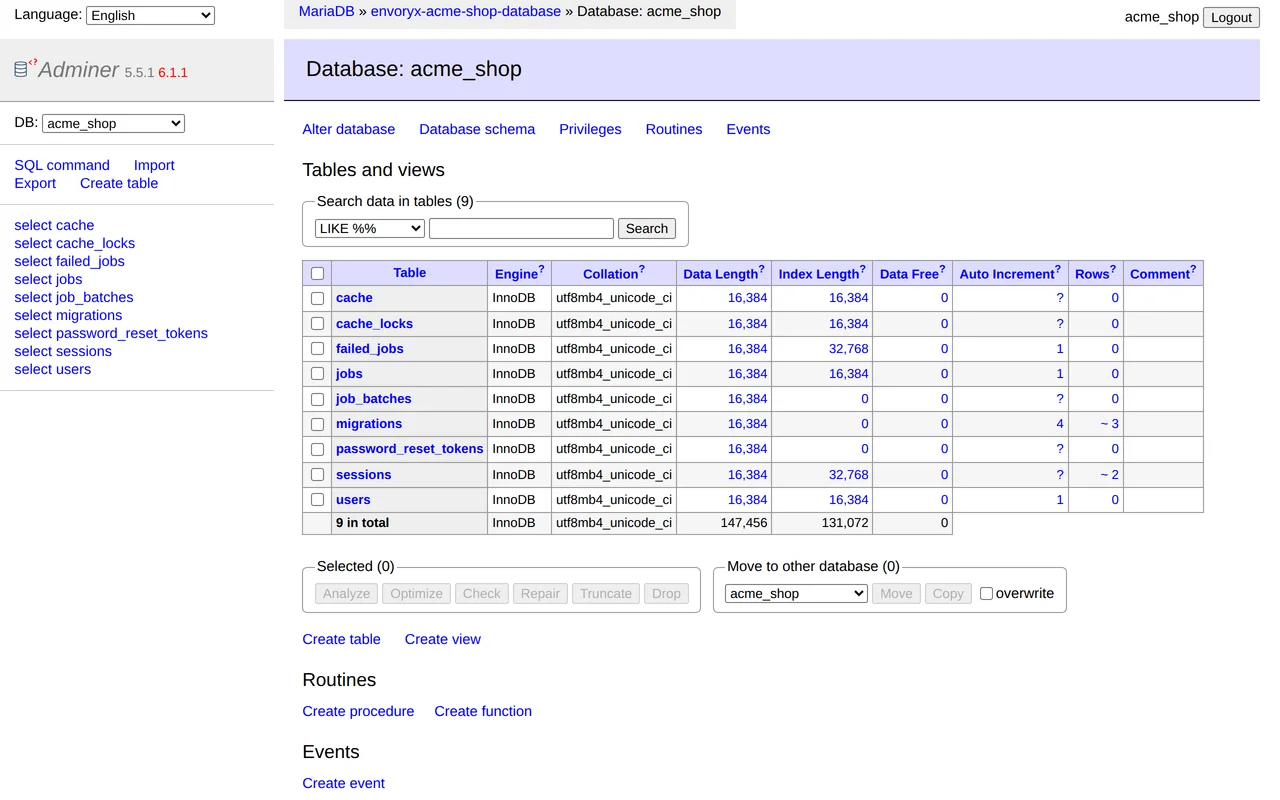Click the Search button
The width and height of the screenshot is (1280, 800).
pyautogui.click(x=647, y=229)
